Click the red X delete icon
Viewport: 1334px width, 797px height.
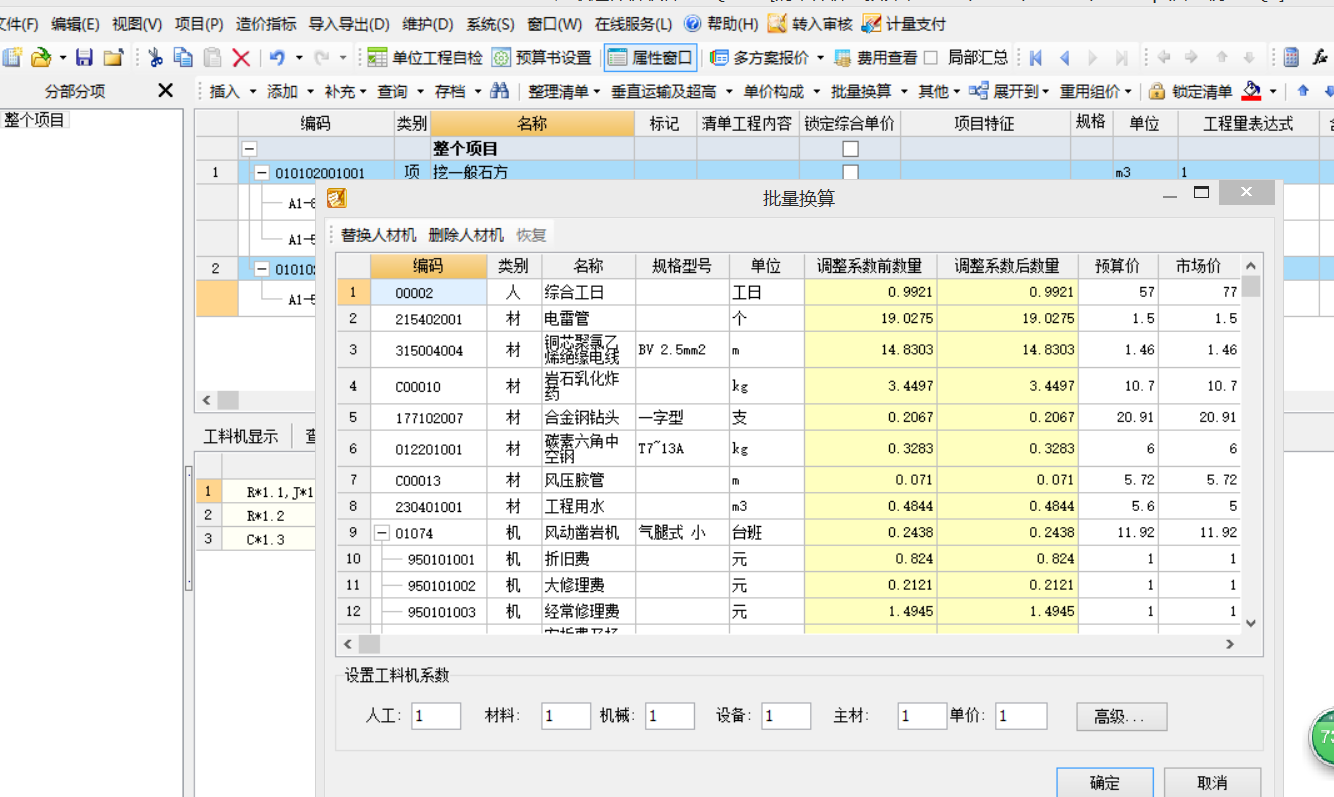pyautogui.click(x=241, y=57)
